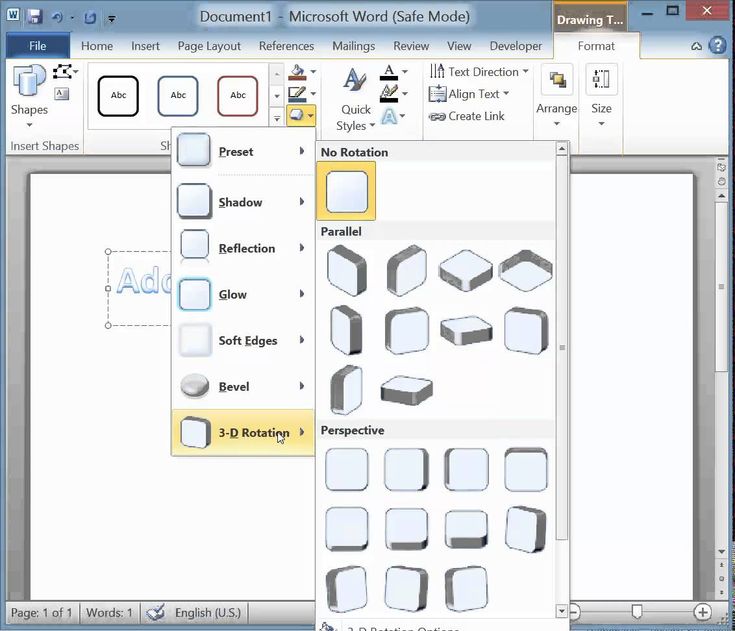Click the Create Link button
The image size is (735, 631).
point(467,116)
